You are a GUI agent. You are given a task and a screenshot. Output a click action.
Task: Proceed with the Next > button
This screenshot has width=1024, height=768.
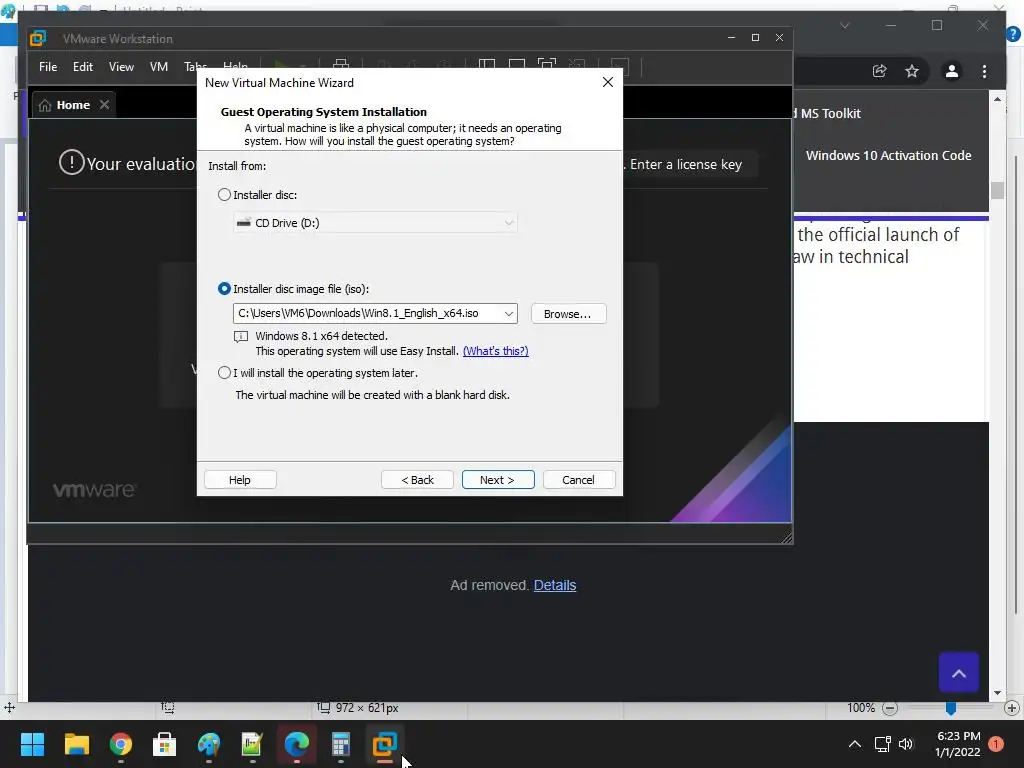pos(498,480)
